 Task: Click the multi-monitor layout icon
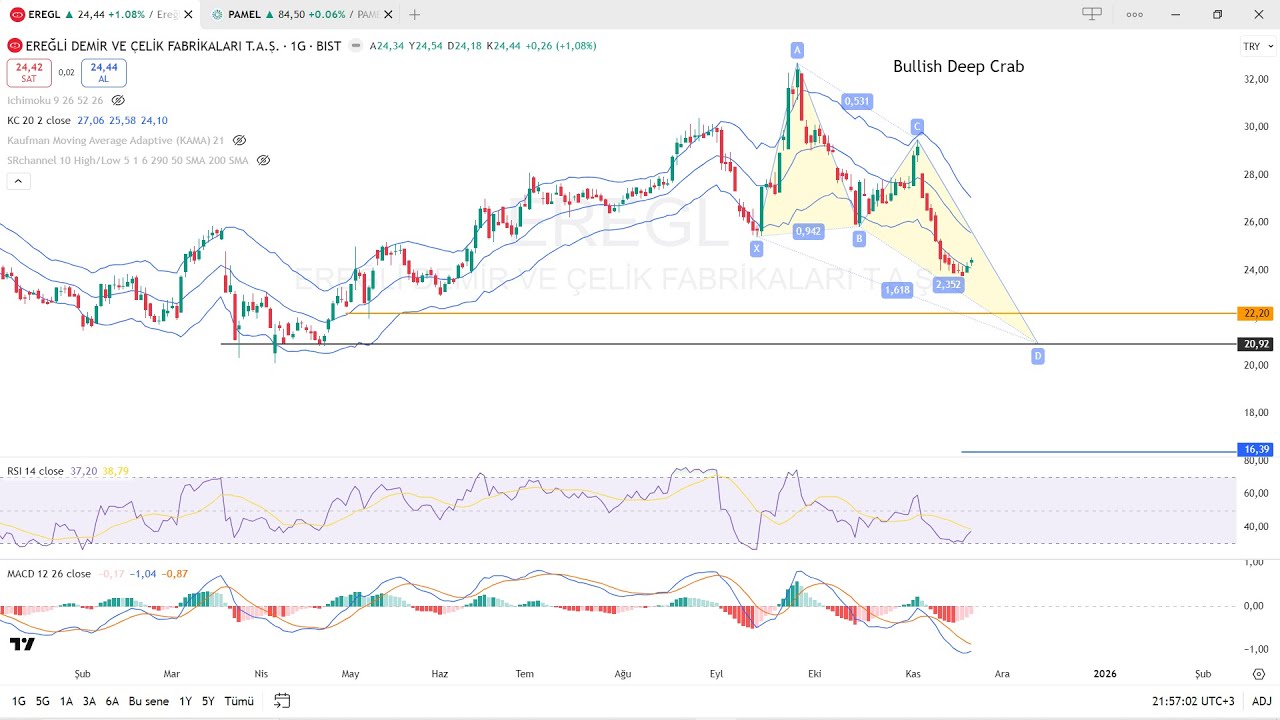click(x=1092, y=14)
